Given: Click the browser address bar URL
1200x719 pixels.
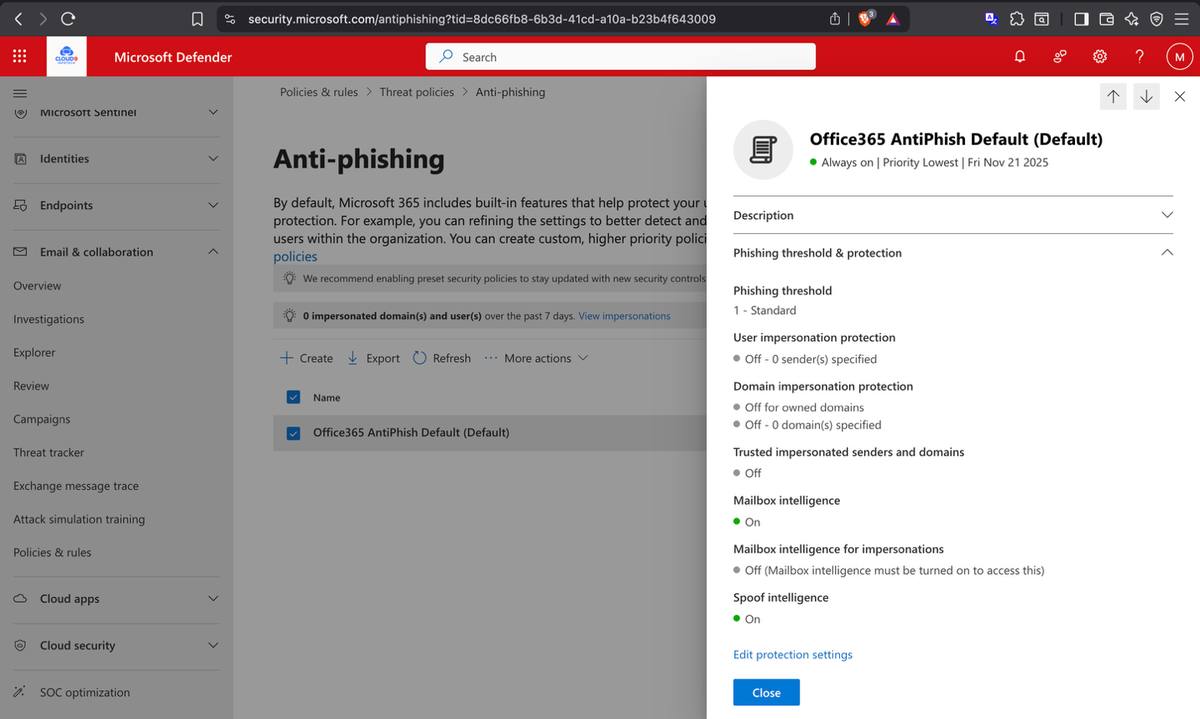Looking at the screenshot, I should tap(482, 18).
